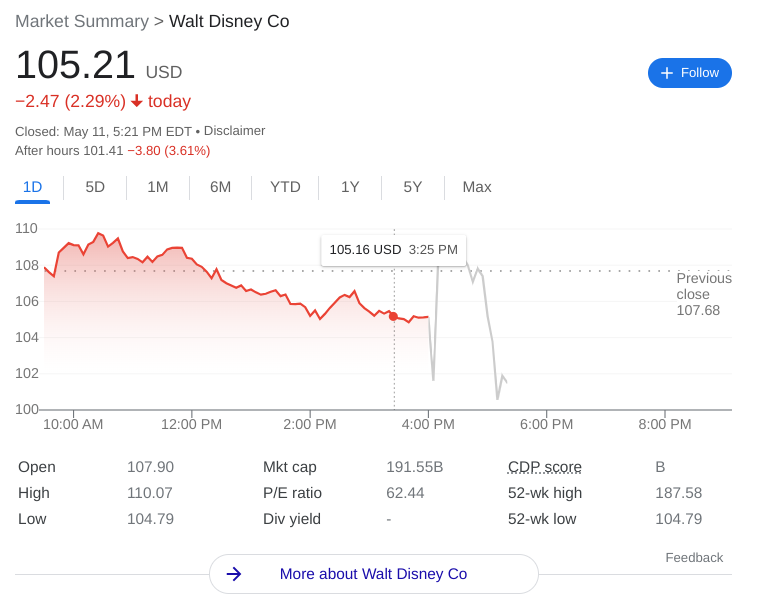This screenshot has width=774, height=601.
Task: Switch to the 1M chart tab
Action: [x=158, y=187]
